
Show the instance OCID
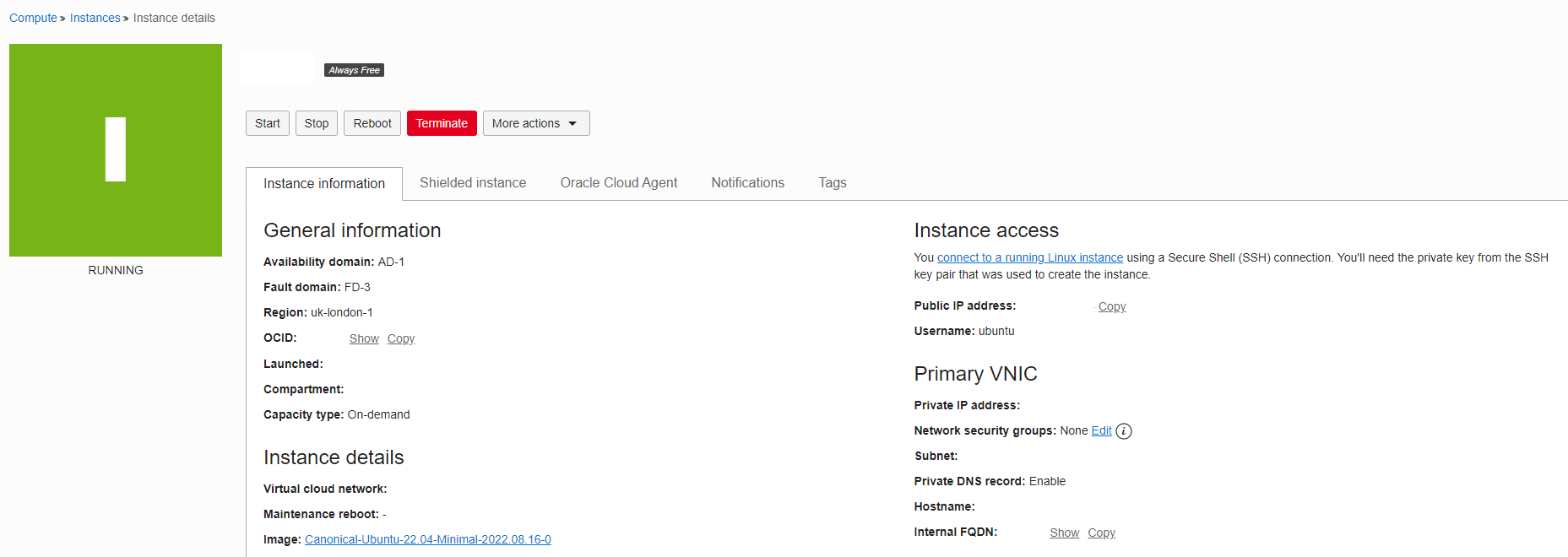pyautogui.click(x=364, y=338)
